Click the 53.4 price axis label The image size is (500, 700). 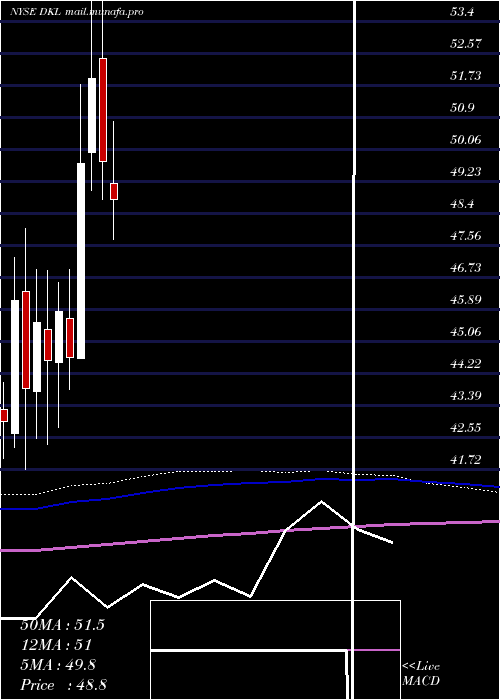[x=462, y=12]
